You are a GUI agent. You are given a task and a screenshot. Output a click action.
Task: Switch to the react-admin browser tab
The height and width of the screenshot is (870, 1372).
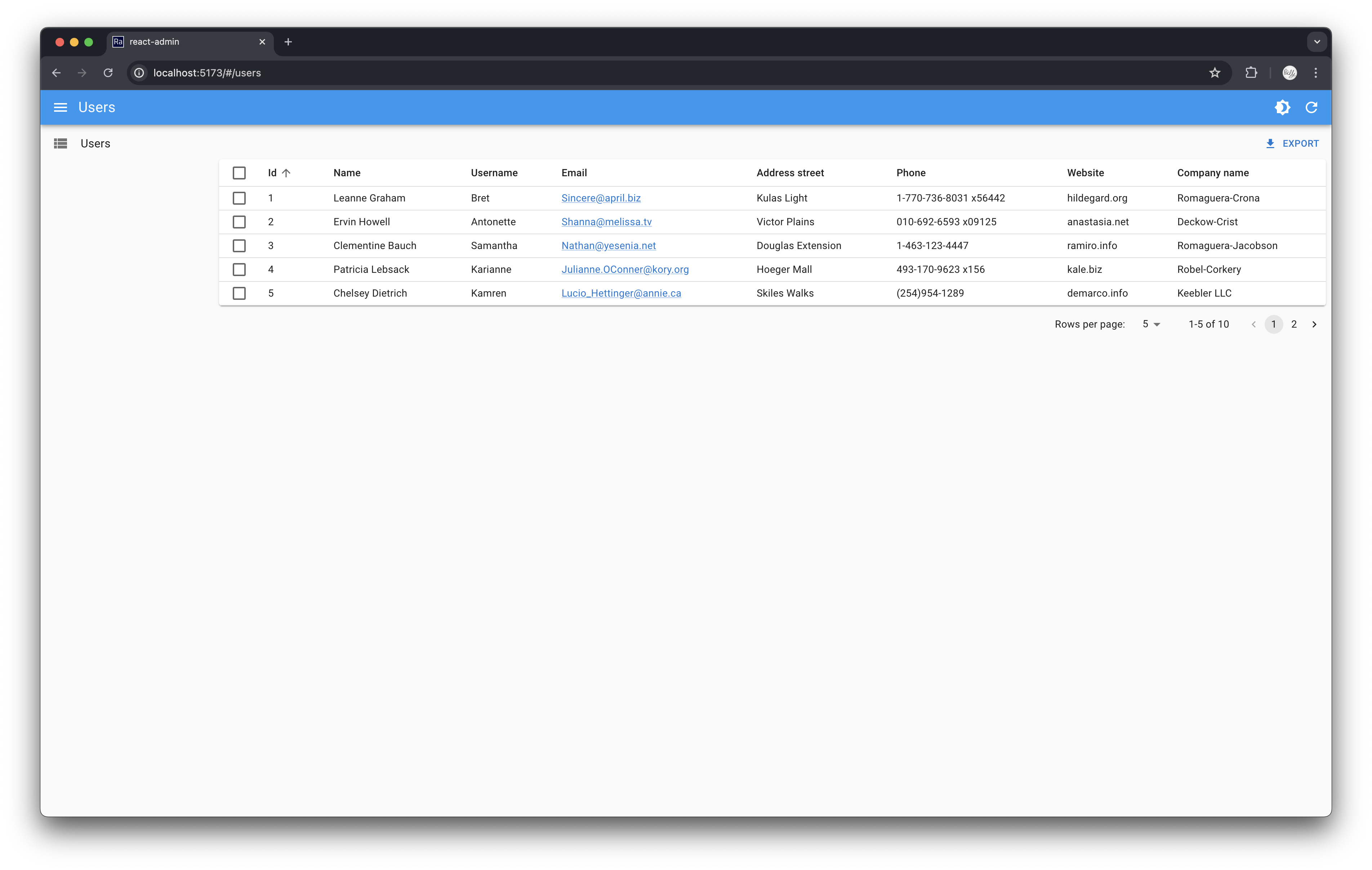[190, 41]
